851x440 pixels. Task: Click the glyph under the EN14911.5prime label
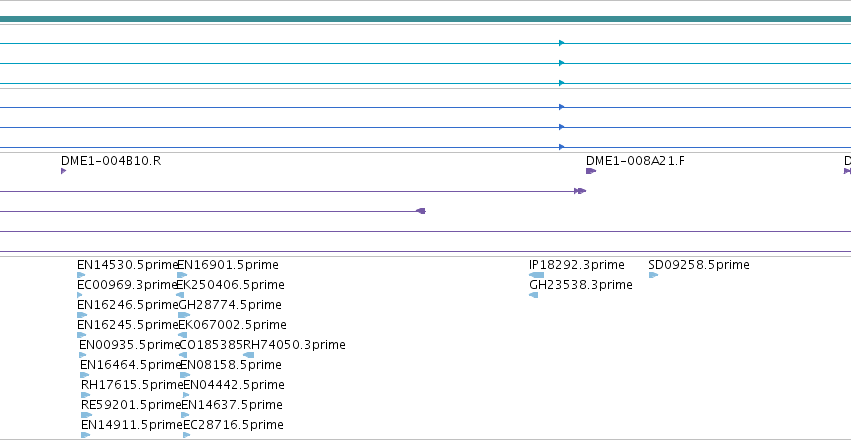point(86,435)
